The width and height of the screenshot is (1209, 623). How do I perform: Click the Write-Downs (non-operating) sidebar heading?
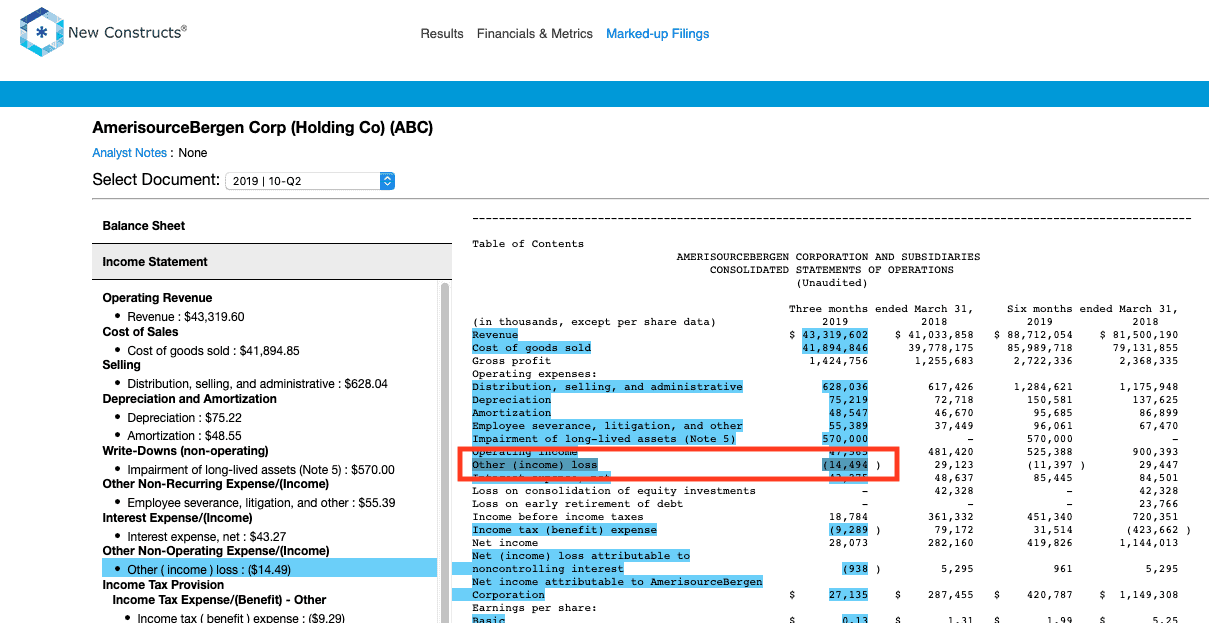[x=183, y=451]
